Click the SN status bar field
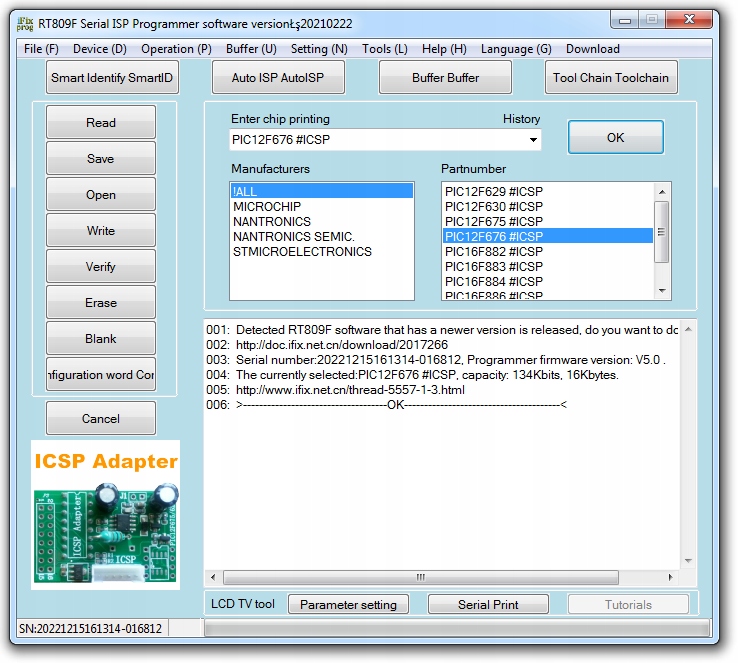This screenshot has width=739, height=663. 92,629
